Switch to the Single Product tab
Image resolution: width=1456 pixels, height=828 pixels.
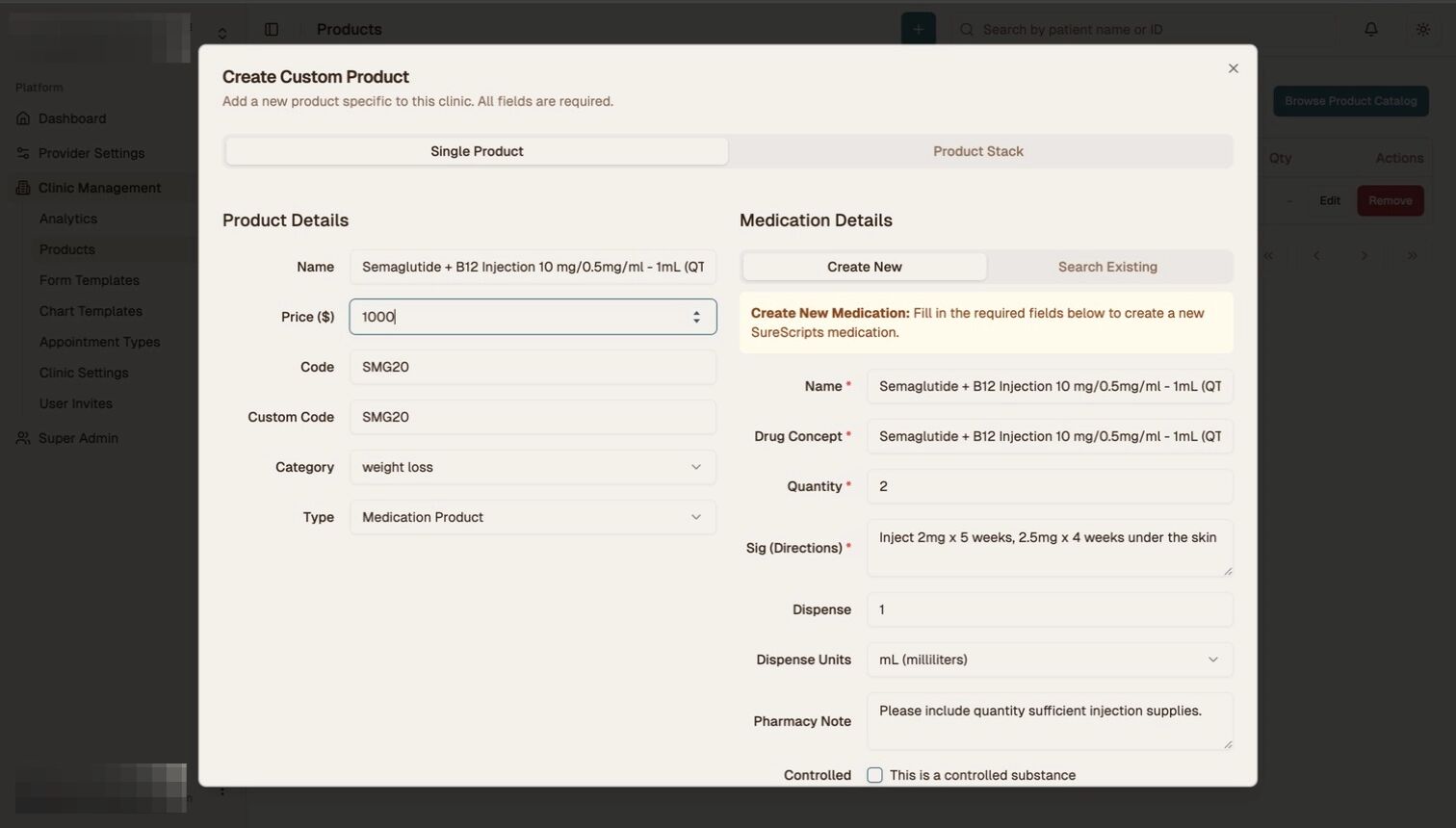pos(477,151)
